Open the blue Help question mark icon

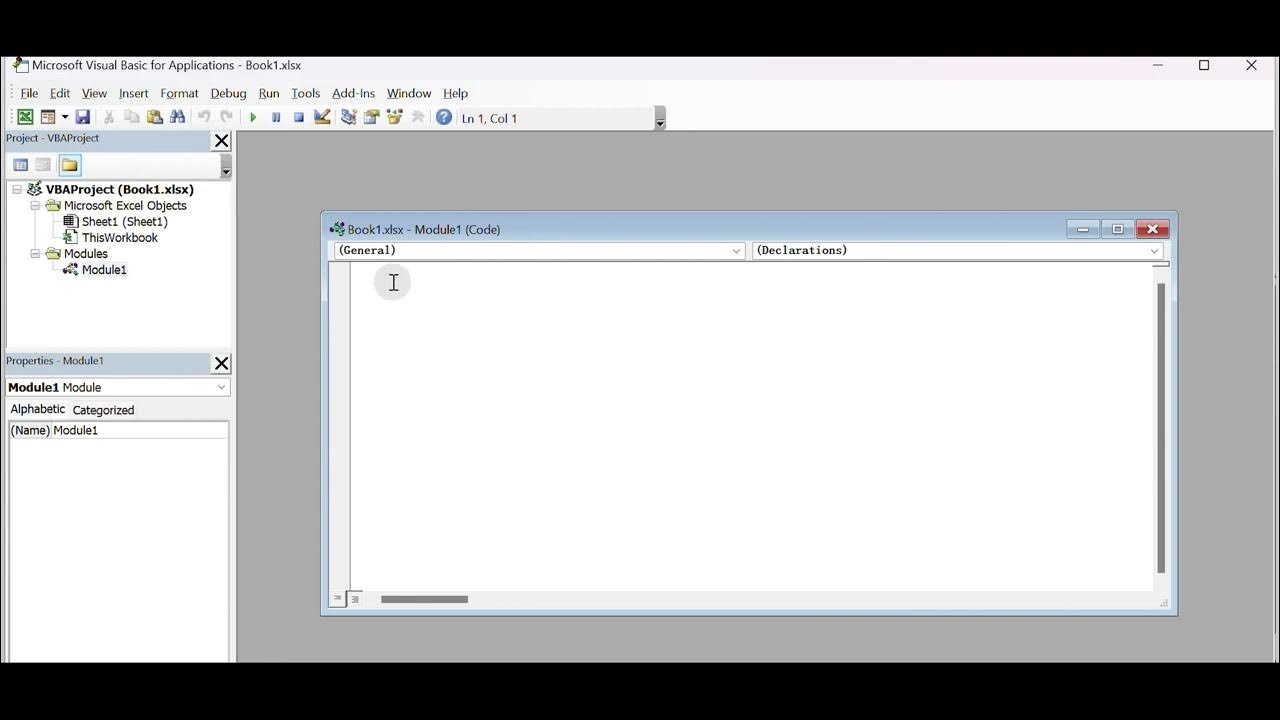tap(444, 117)
